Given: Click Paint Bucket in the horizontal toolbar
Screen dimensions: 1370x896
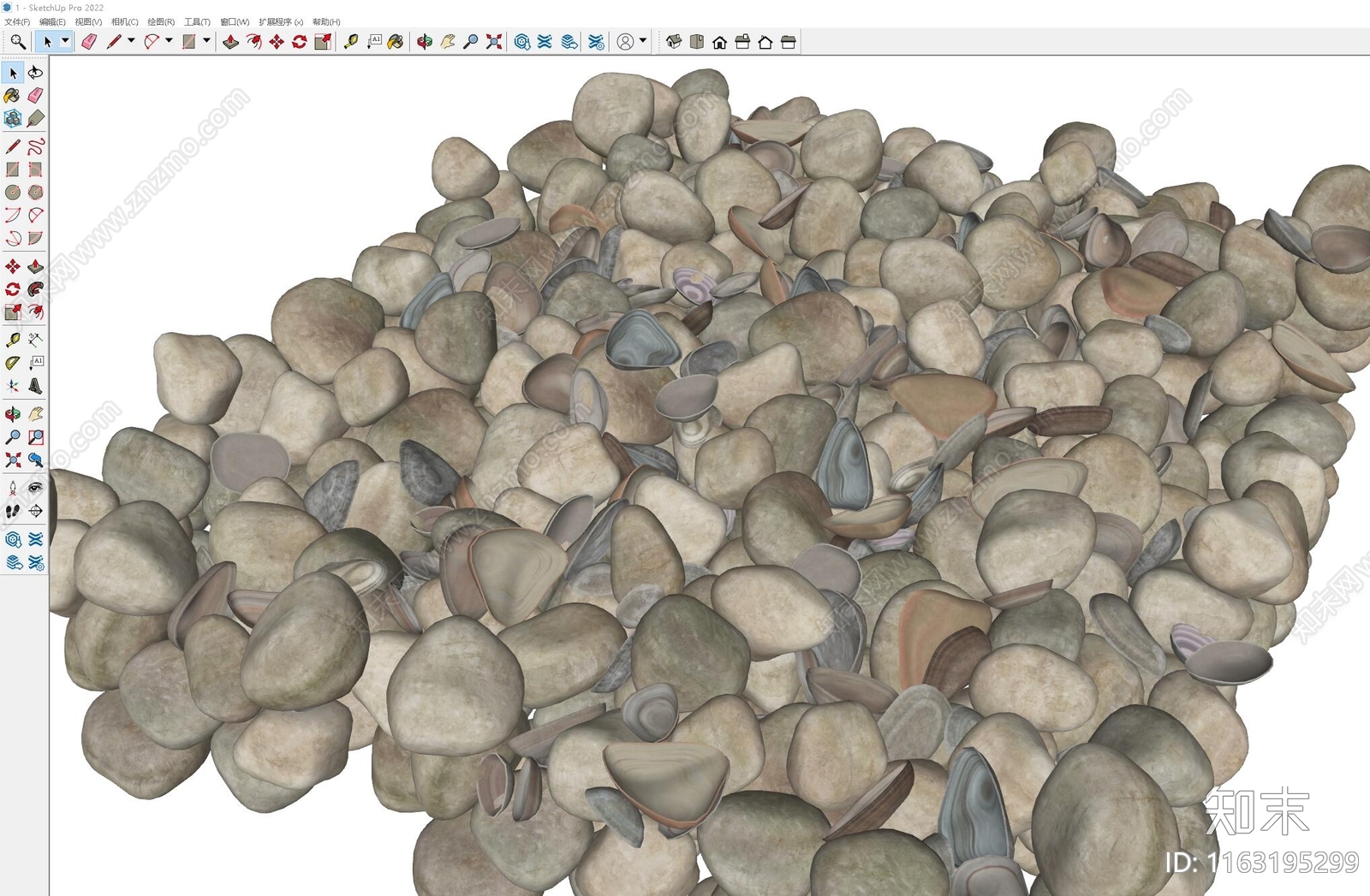Looking at the screenshot, I should (x=396, y=41).
